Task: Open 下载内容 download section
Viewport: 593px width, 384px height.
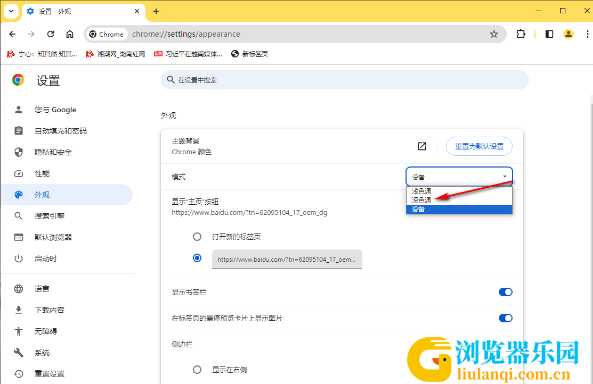Action: (67, 310)
